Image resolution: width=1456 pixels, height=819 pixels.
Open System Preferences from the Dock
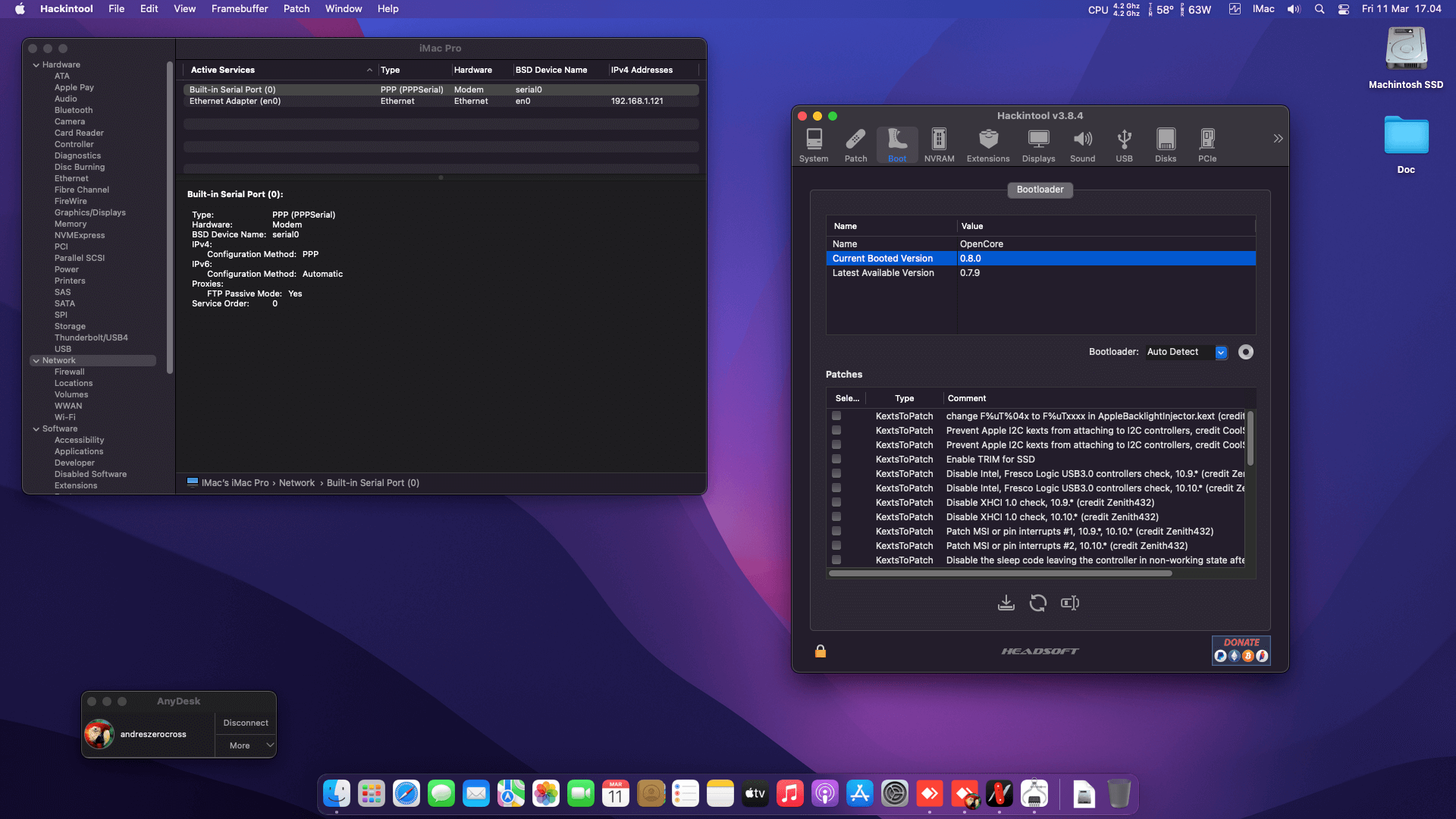tap(895, 794)
